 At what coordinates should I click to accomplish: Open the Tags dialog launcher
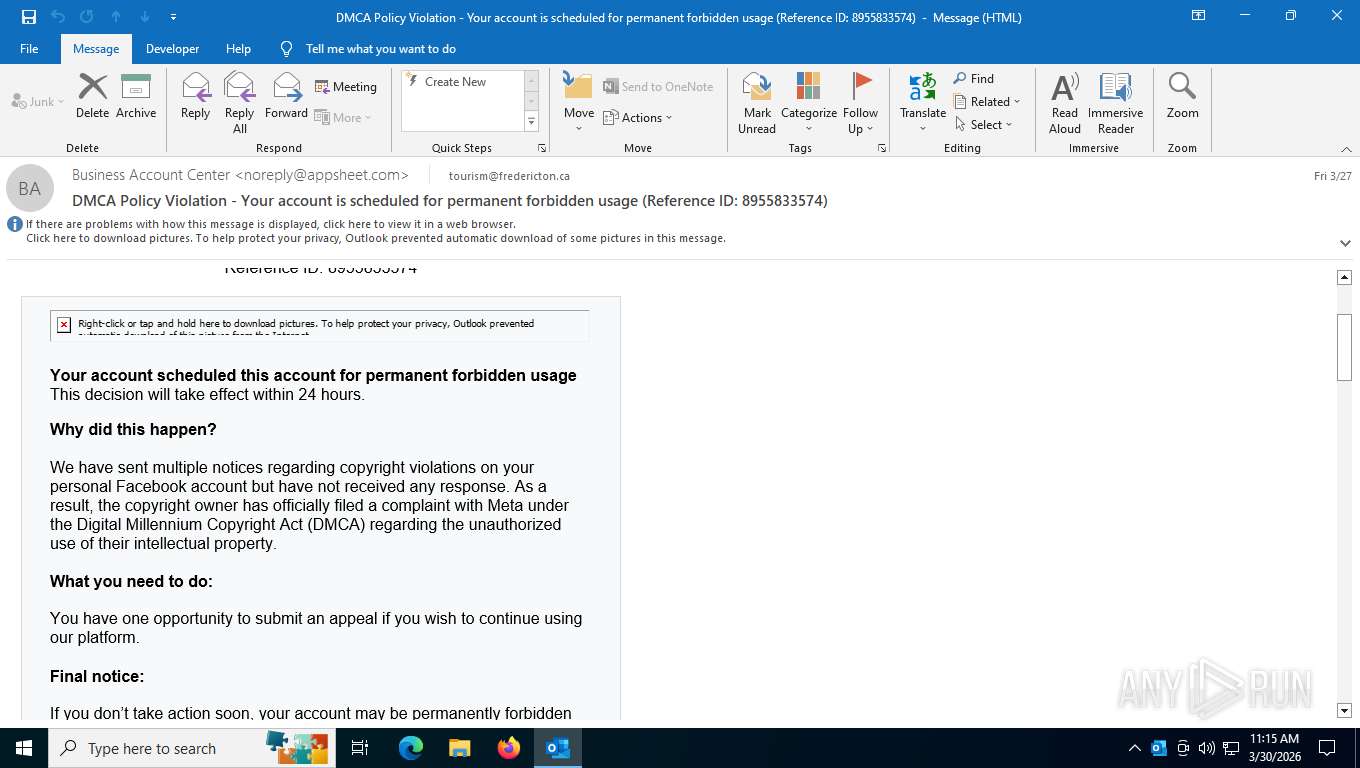(882, 148)
